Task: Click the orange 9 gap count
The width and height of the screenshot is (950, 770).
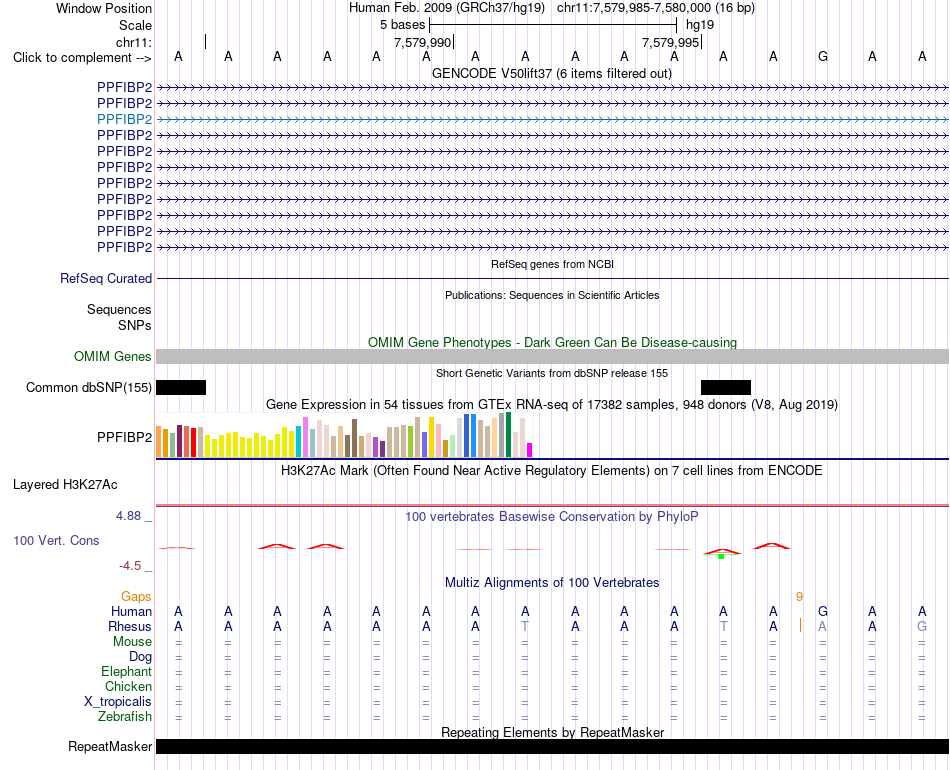Action: [799, 597]
